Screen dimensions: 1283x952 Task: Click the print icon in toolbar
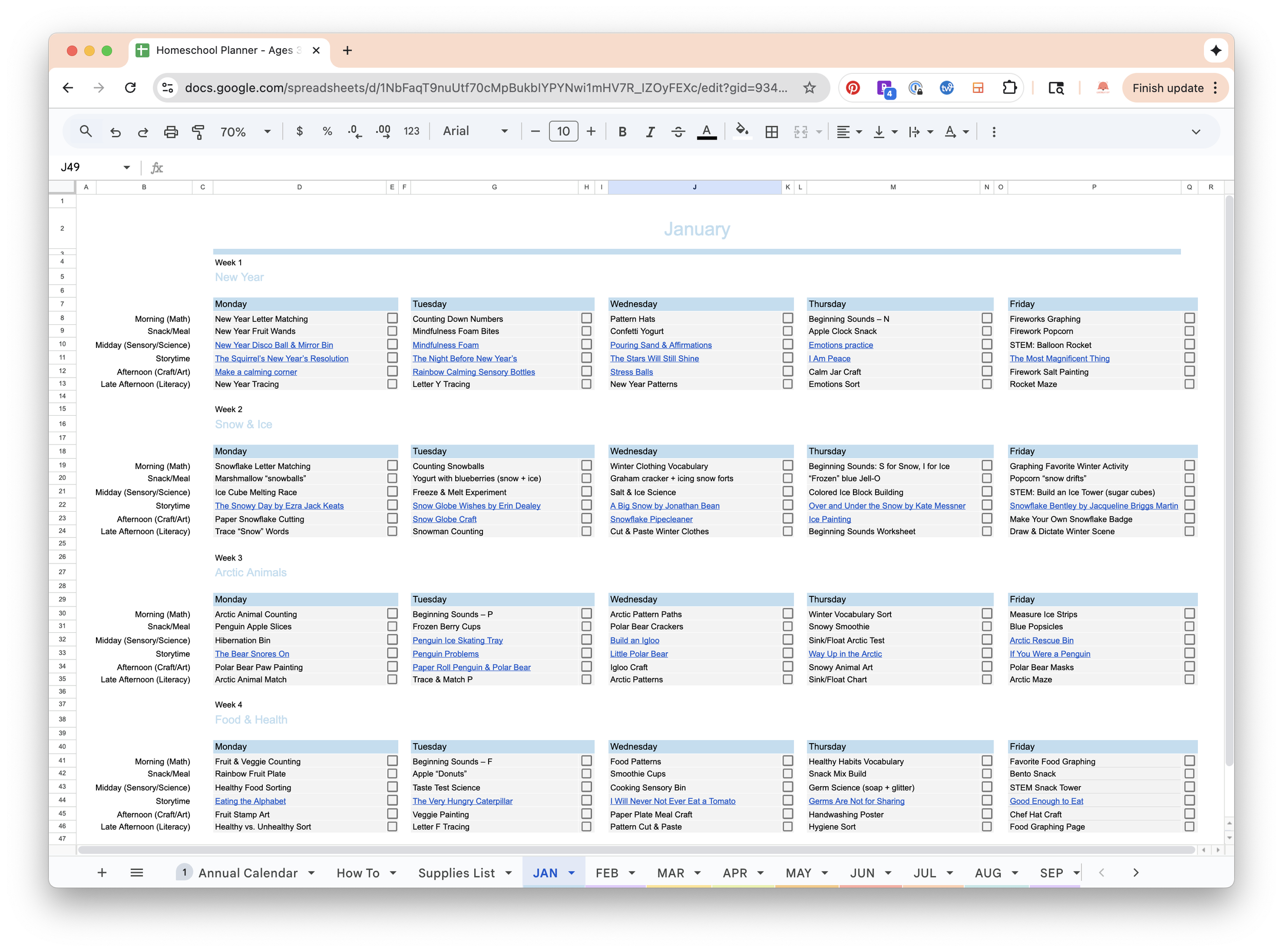tap(170, 132)
